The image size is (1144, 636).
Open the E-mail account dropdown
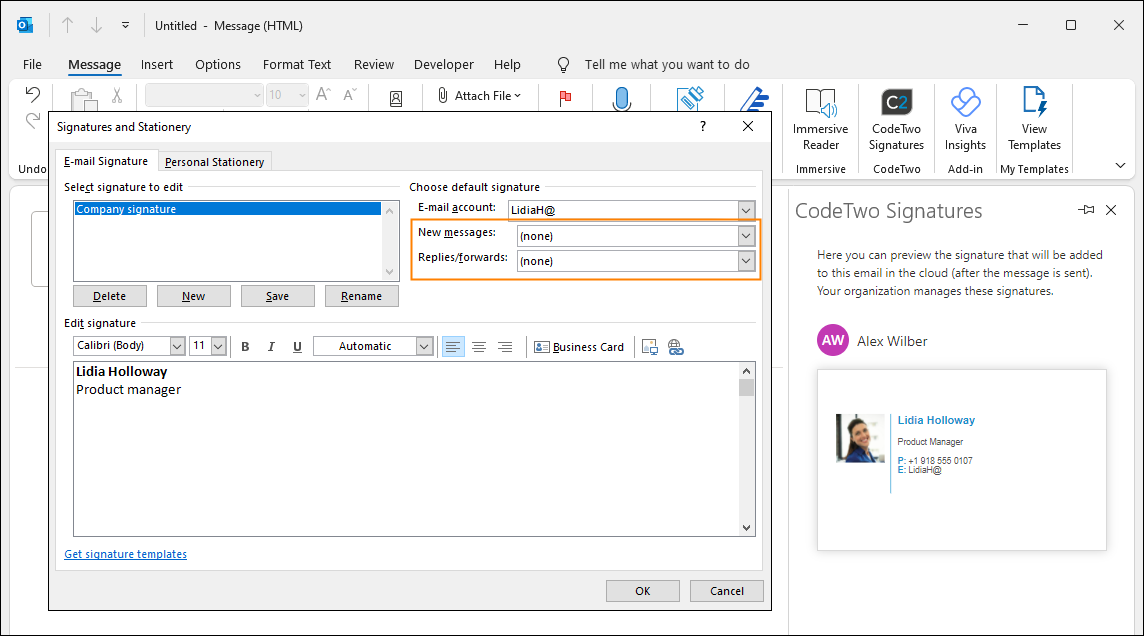746,210
